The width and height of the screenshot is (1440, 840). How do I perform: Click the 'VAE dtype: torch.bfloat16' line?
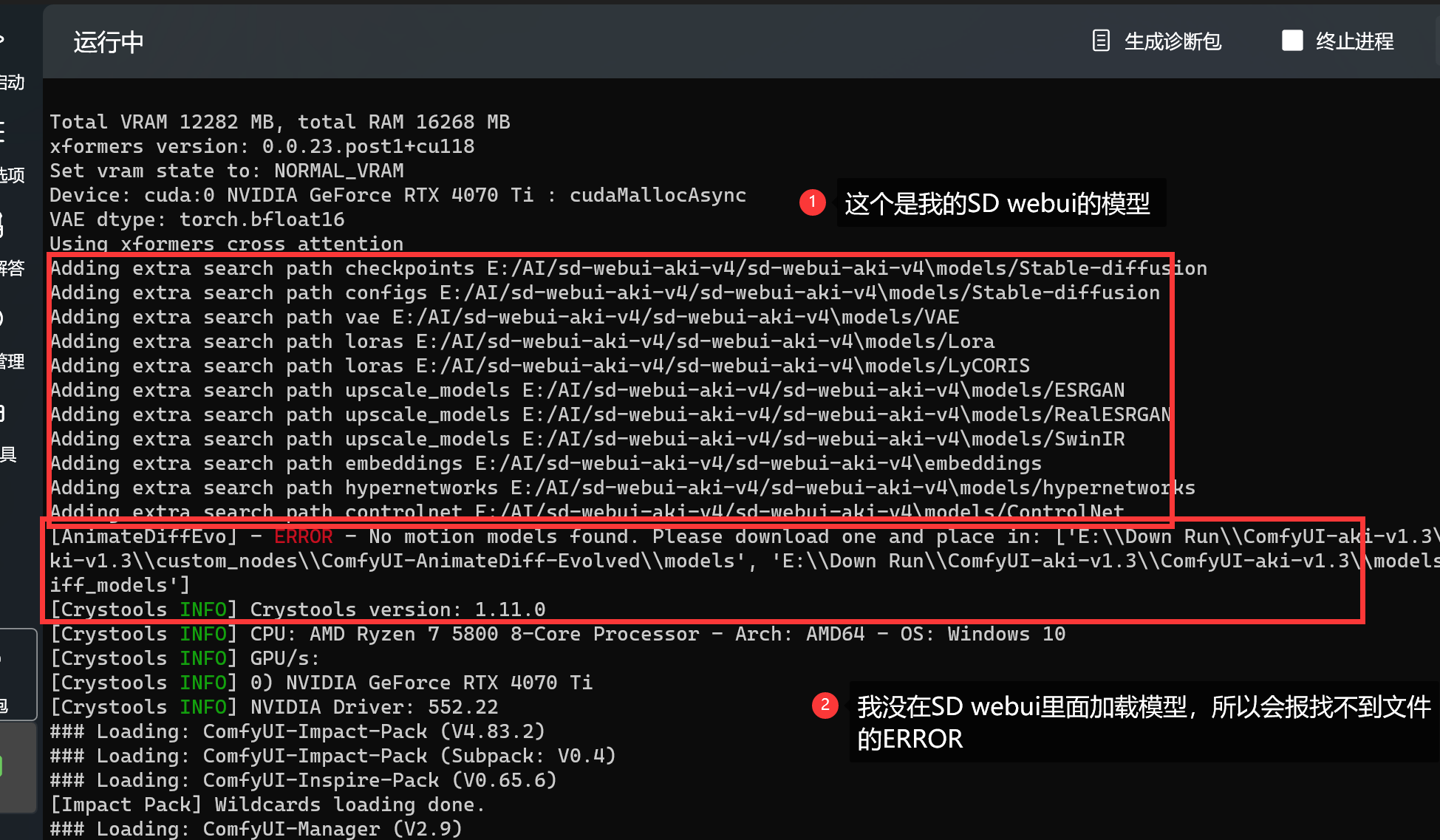(x=197, y=219)
